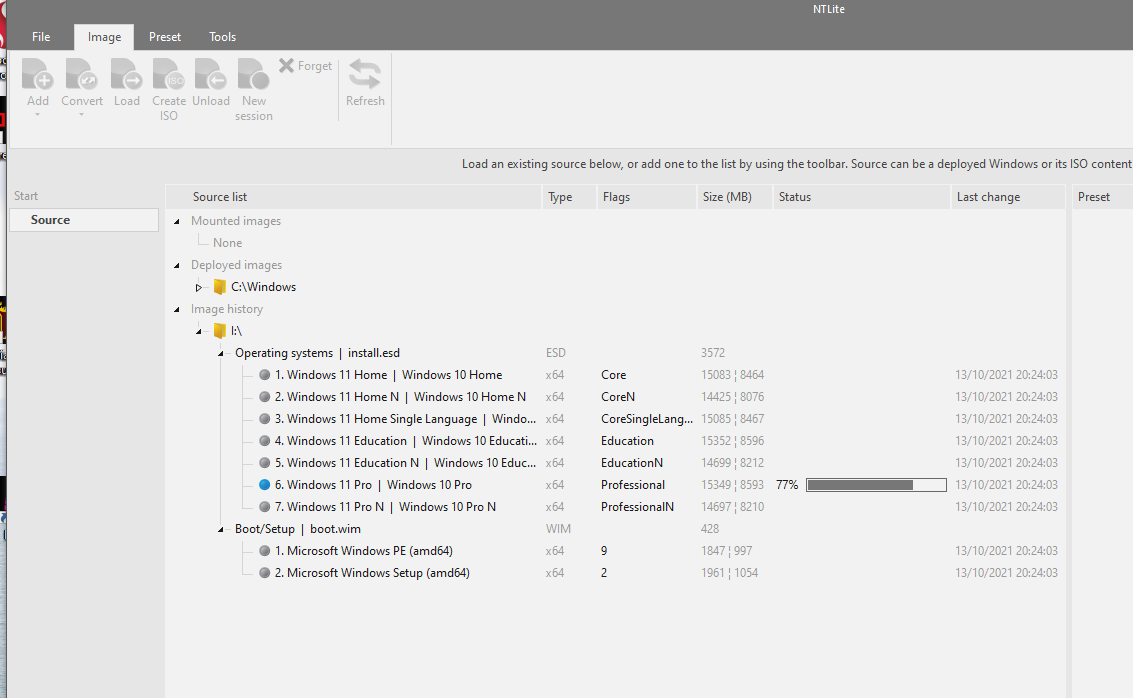Sort by Flags column header
Viewport: 1133px width, 698px height.
coord(647,197)
